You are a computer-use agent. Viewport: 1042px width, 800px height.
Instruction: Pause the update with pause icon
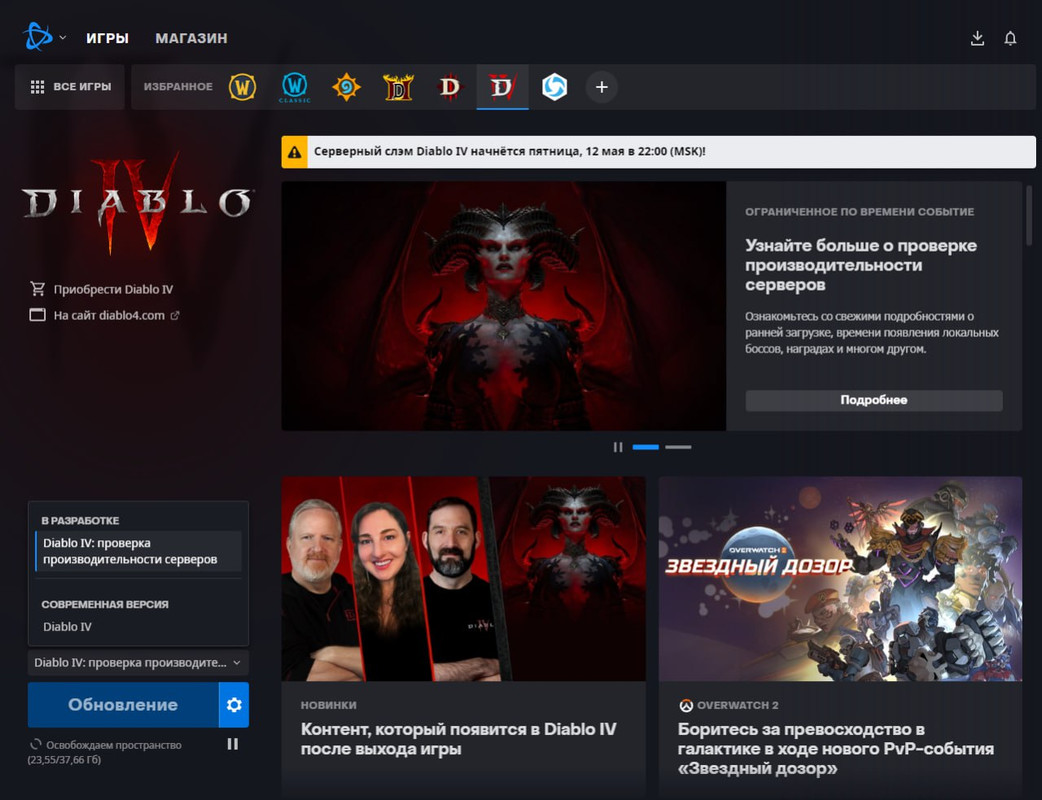[233, 744]
